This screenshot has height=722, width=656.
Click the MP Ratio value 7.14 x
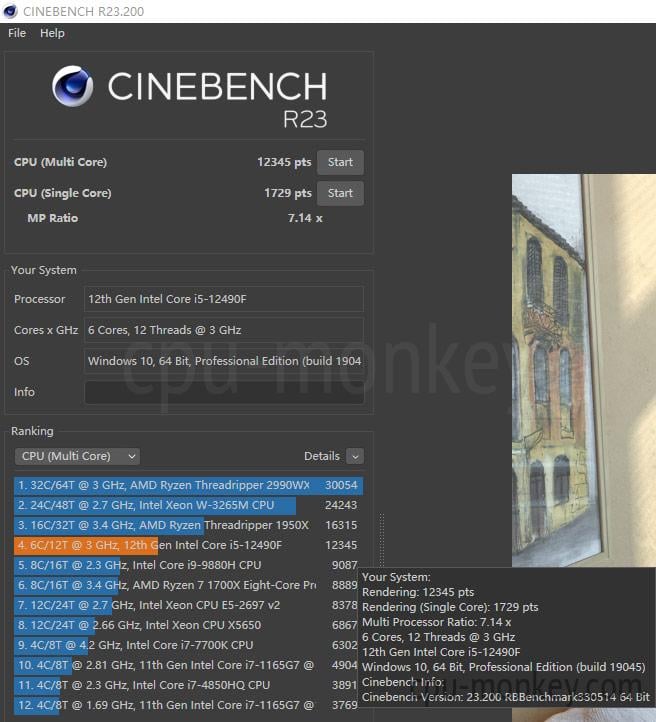pos(305,218)
